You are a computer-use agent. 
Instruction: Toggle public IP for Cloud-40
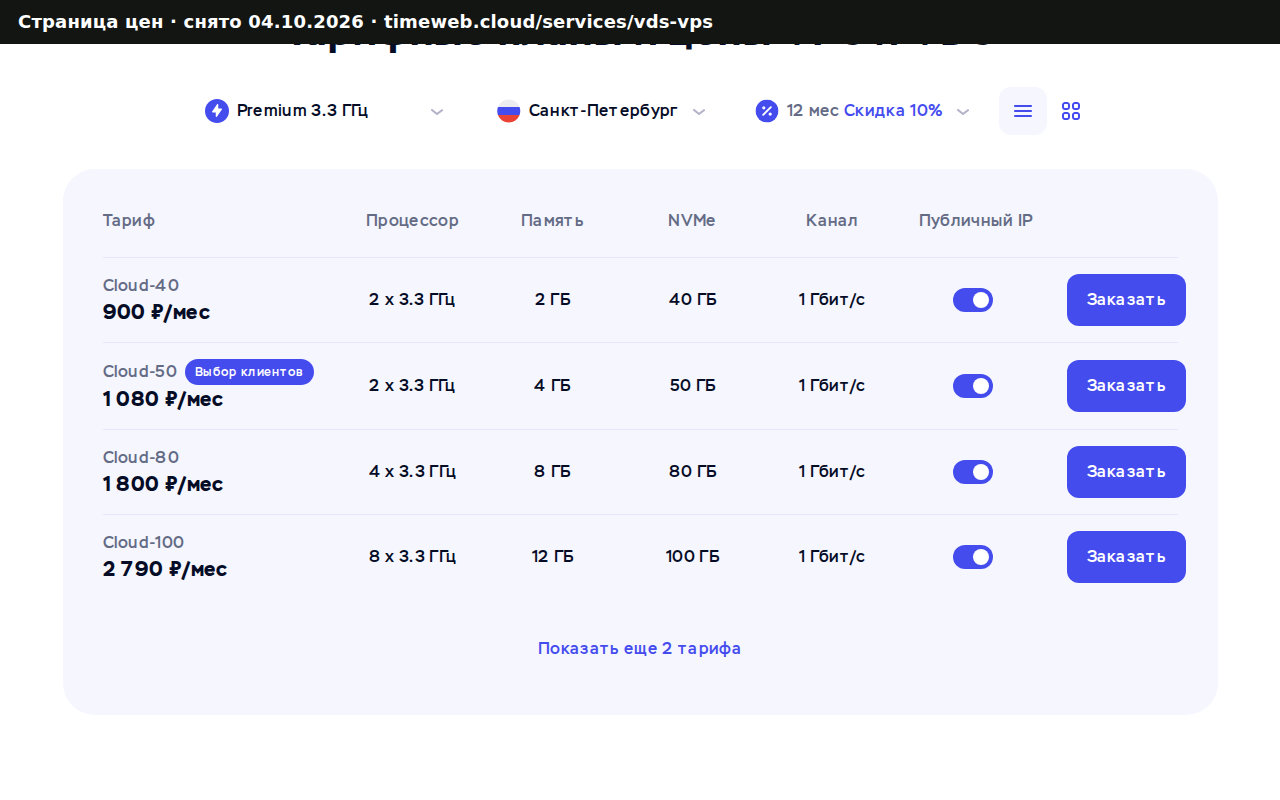tap(973, 300)
